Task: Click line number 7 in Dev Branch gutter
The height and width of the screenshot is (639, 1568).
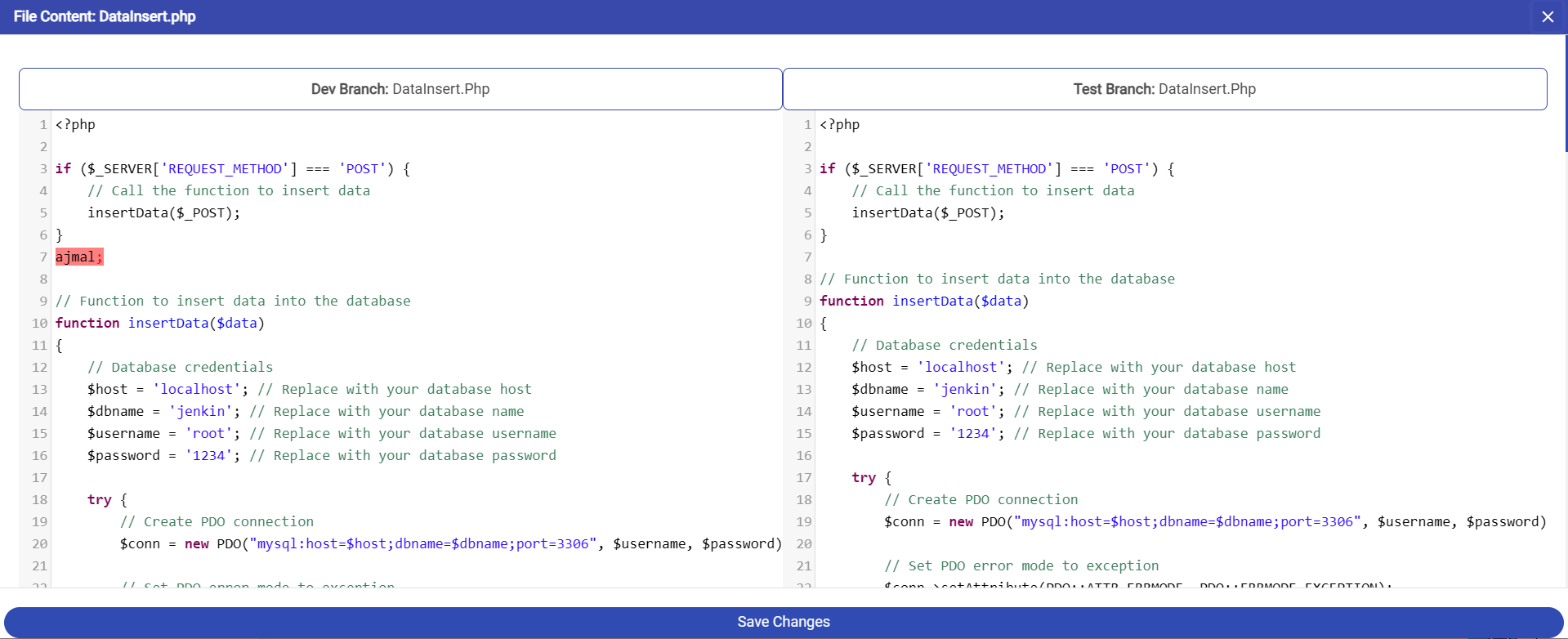Action: click(43, 257)
